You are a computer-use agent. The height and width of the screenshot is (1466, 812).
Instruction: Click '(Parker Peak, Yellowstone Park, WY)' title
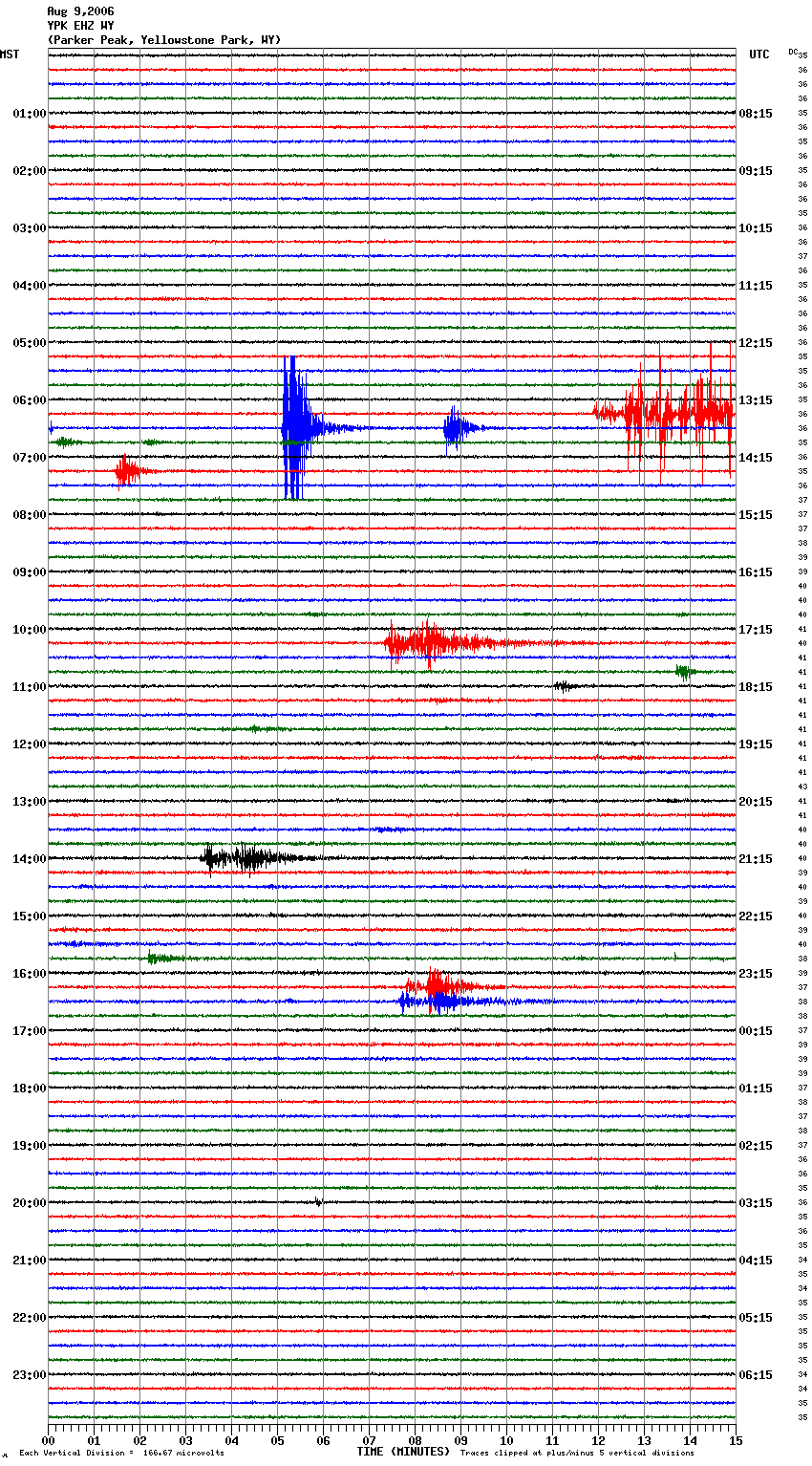[164, 40]
